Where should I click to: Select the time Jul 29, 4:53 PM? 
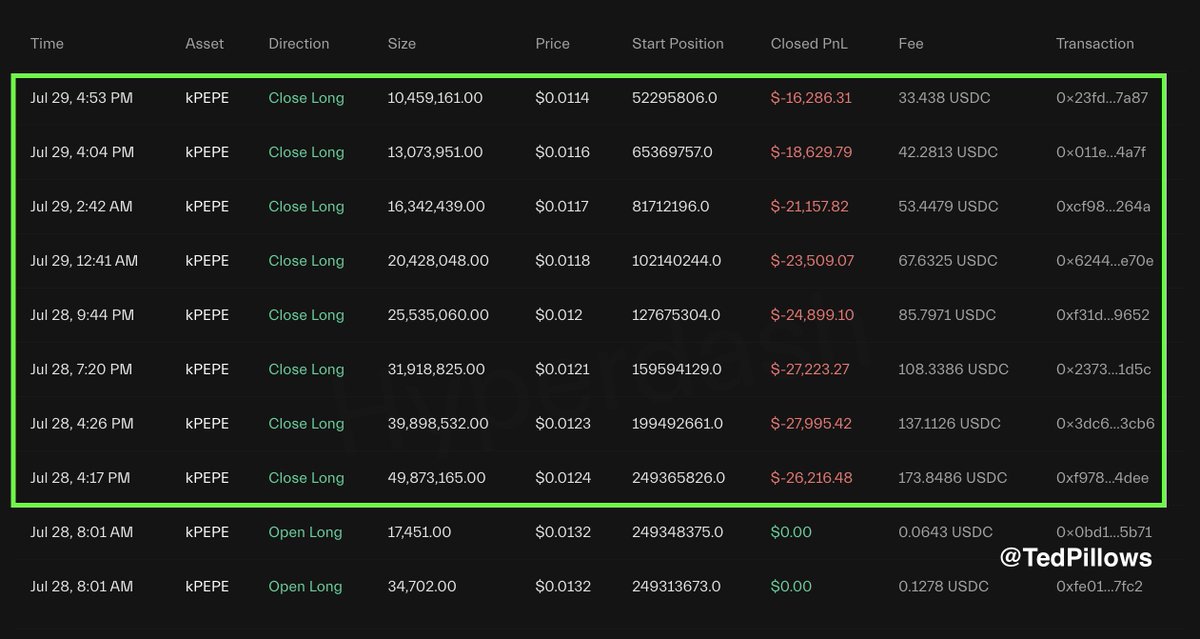pos(82,98)
